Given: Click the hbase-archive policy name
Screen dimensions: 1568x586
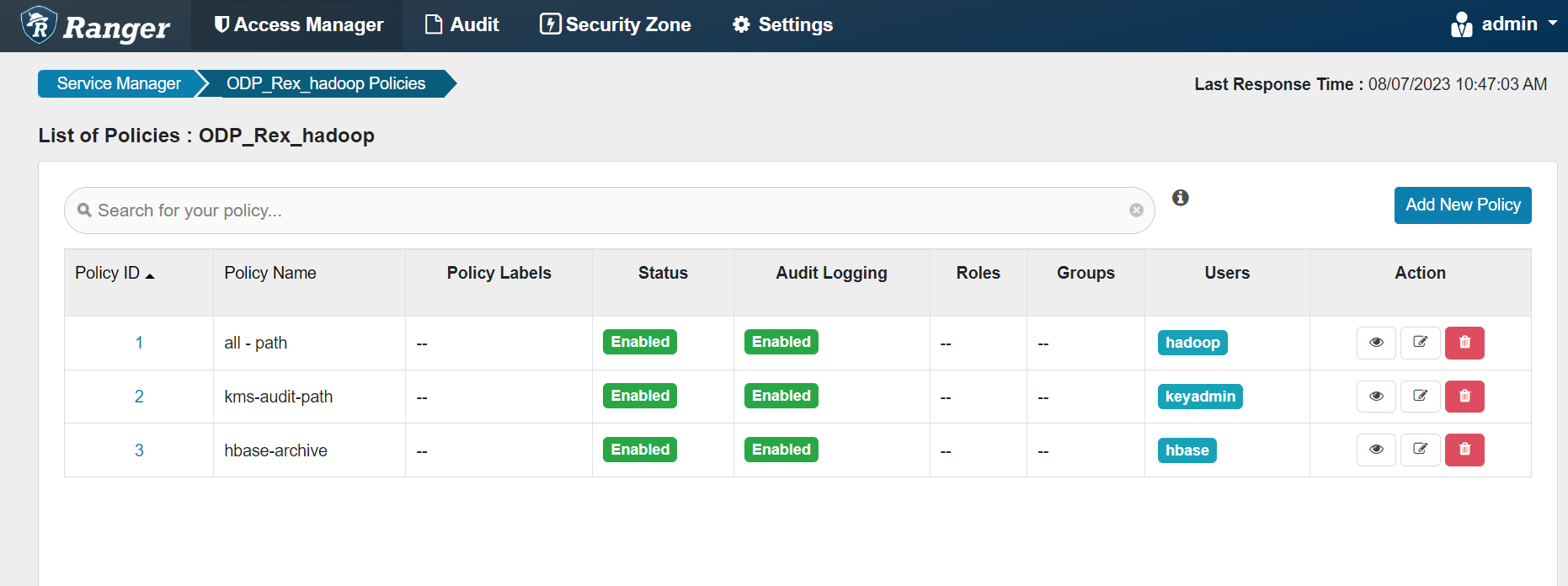Looking at the screenshot, I should click(x=276, y=450).
